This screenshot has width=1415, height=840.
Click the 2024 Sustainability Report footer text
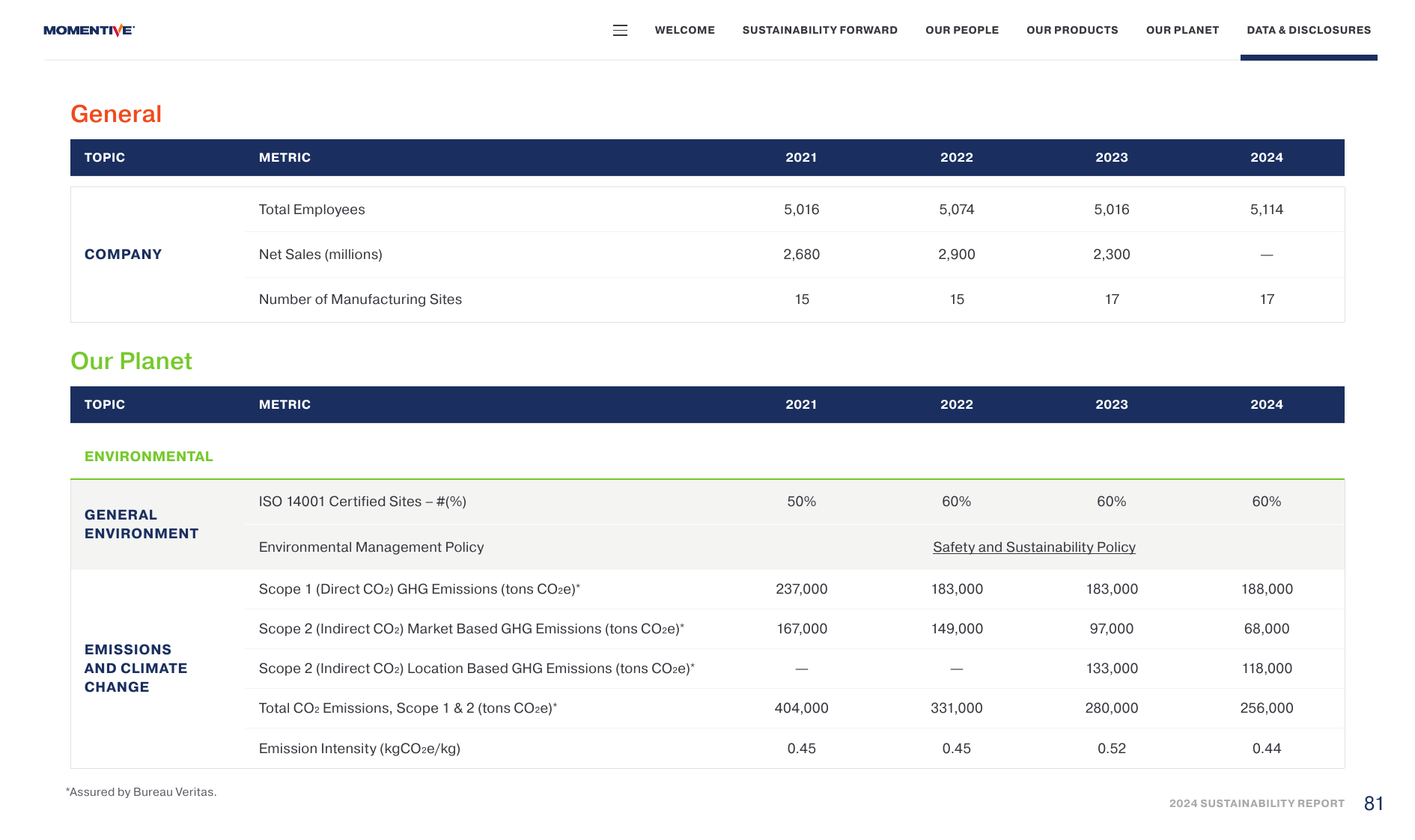[1257, 803]
